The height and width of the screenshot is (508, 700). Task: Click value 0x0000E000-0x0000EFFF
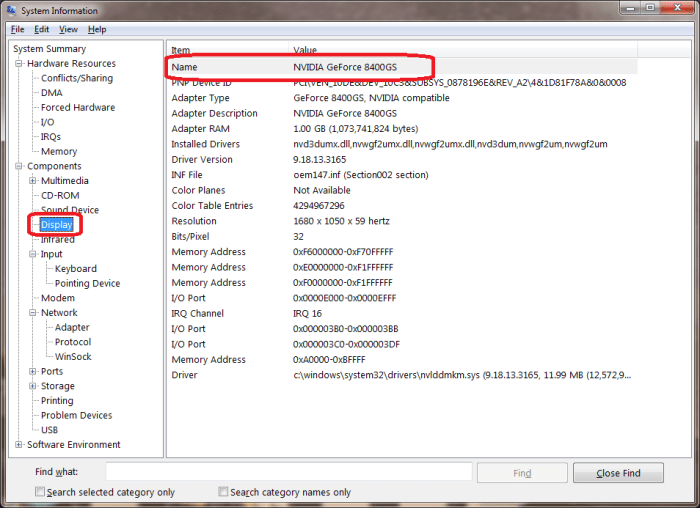344,298
